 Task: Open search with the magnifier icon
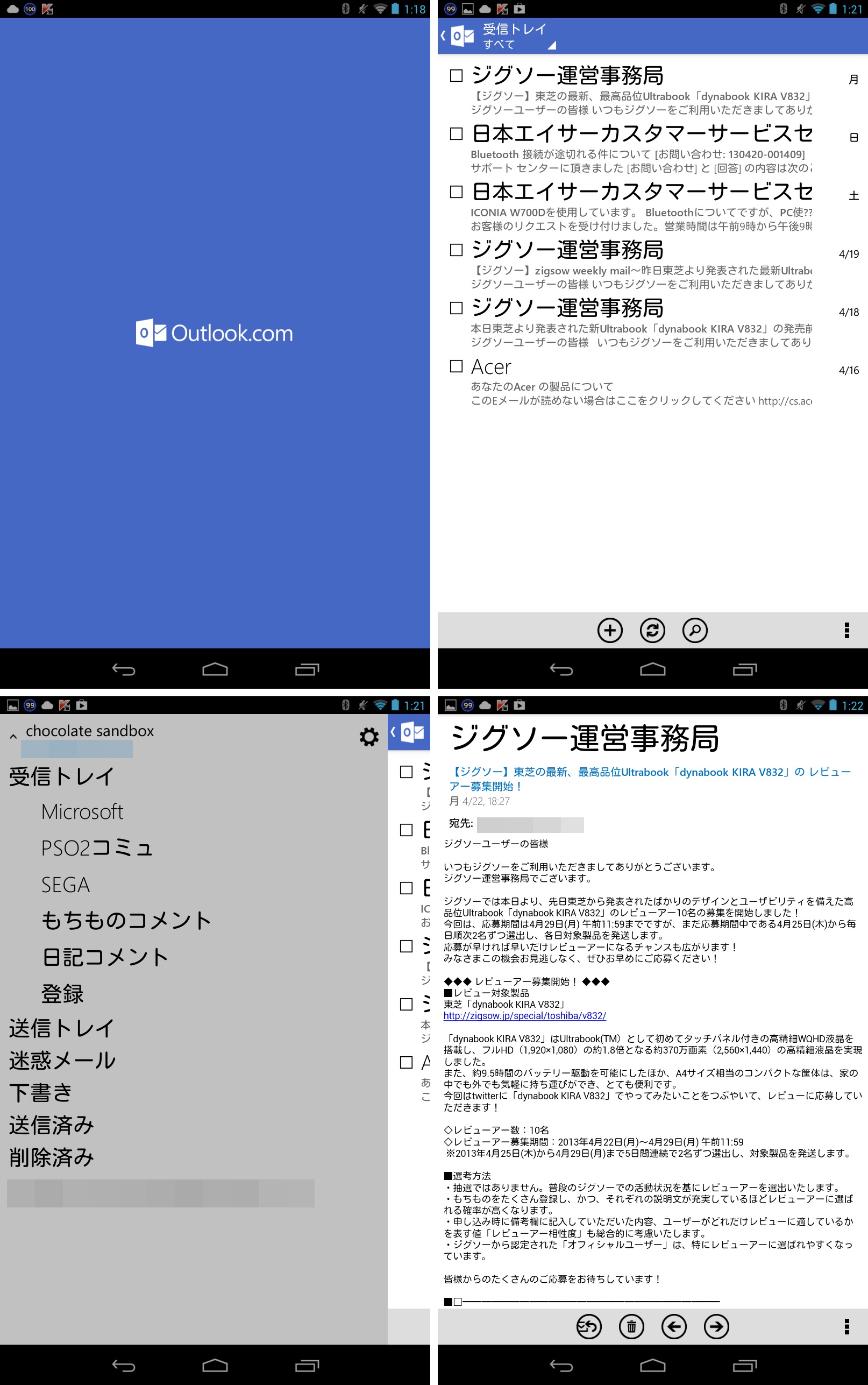coord(695,630)
